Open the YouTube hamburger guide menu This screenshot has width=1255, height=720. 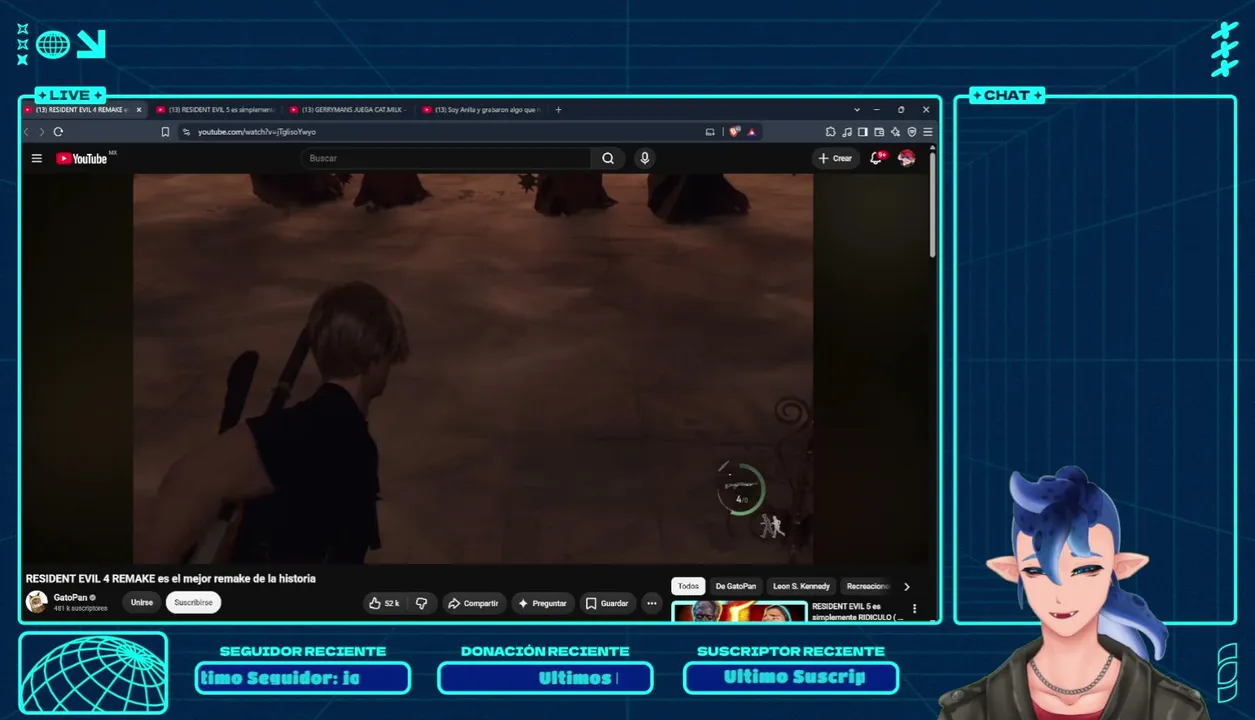[37, 158]
